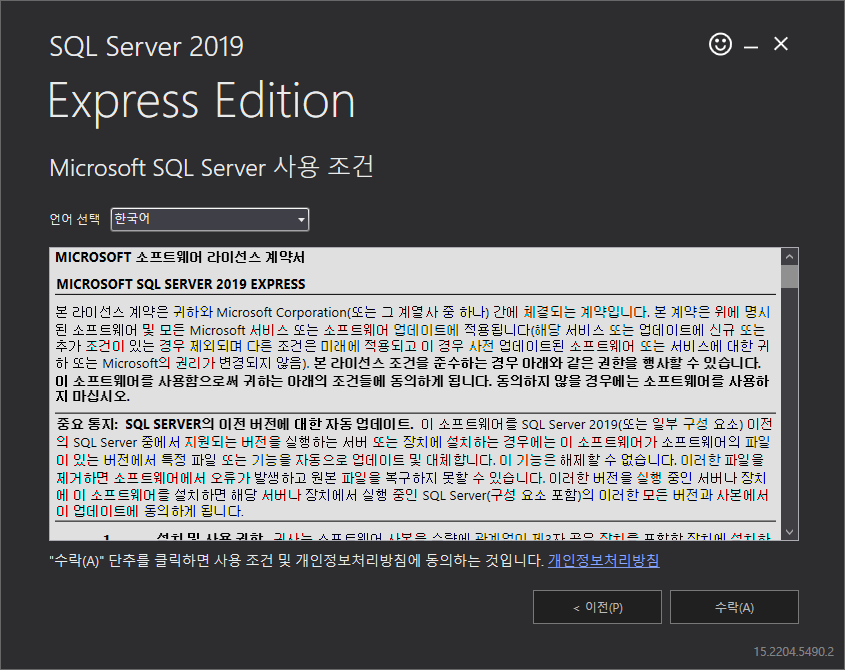Screen dimensions: 845x670
Task: Click the license scrollbar down arrow
Action: [x=789, y=532]
